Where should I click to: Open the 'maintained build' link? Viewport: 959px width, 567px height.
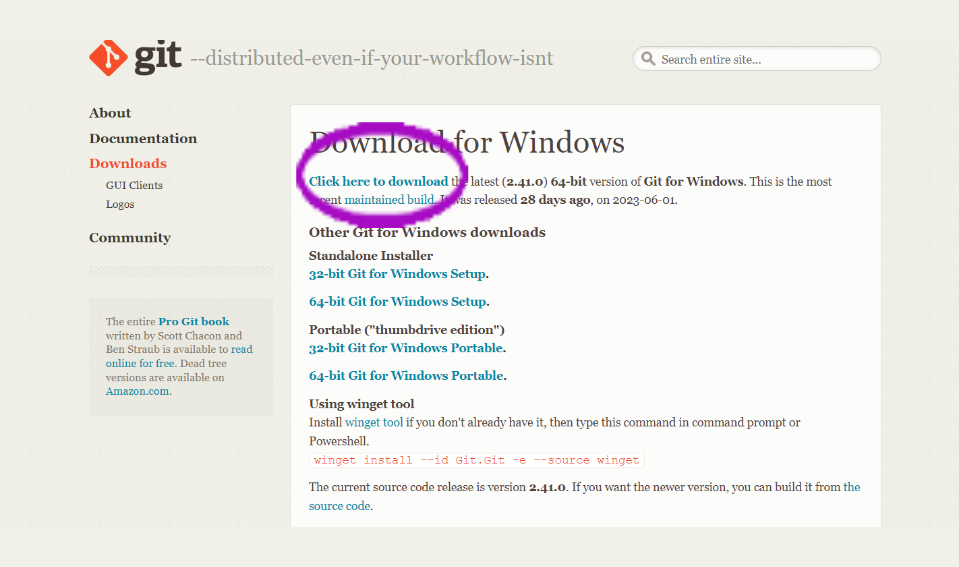pos(389,200)
